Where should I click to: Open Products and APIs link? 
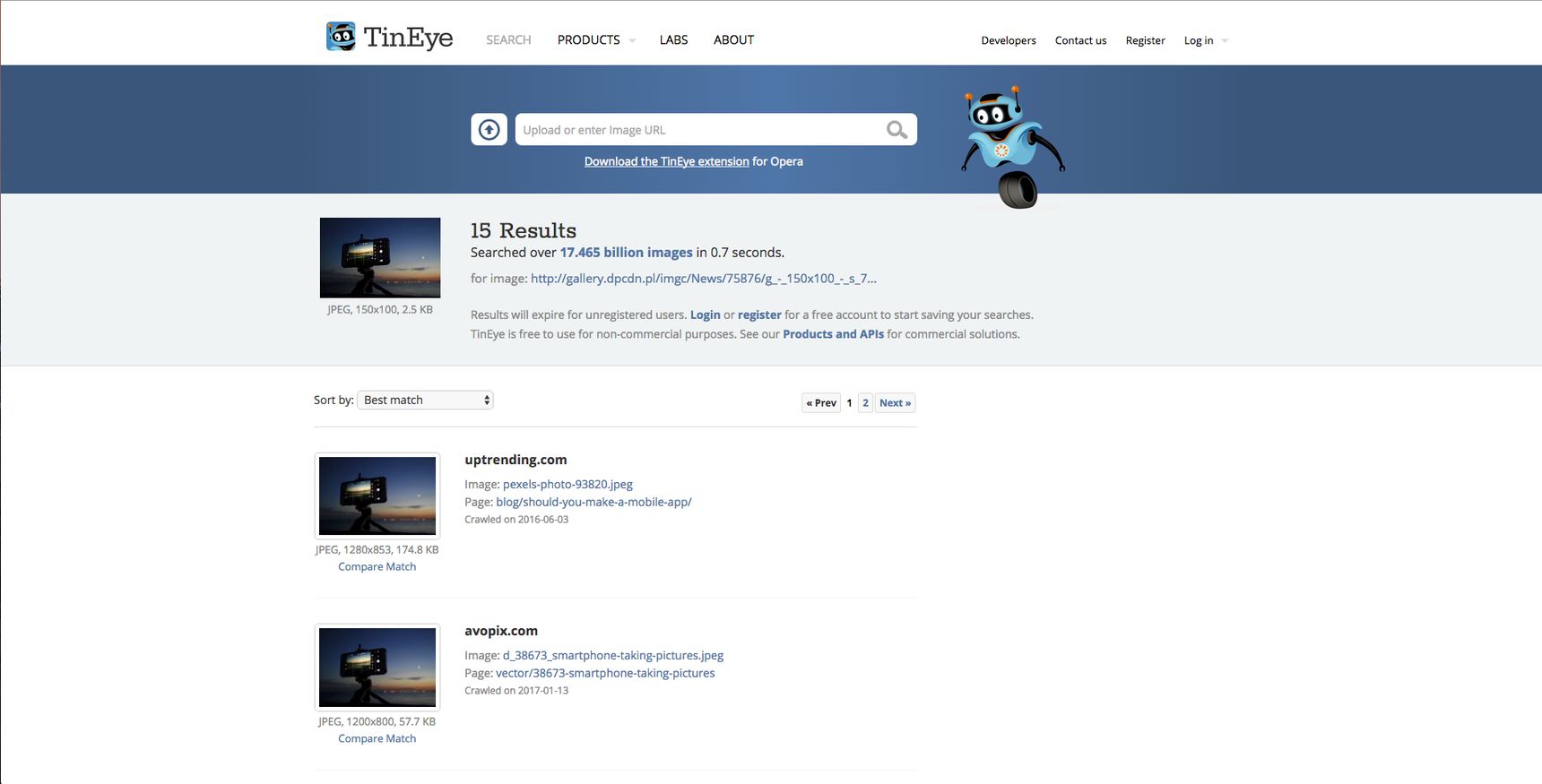tap(833, 334)
